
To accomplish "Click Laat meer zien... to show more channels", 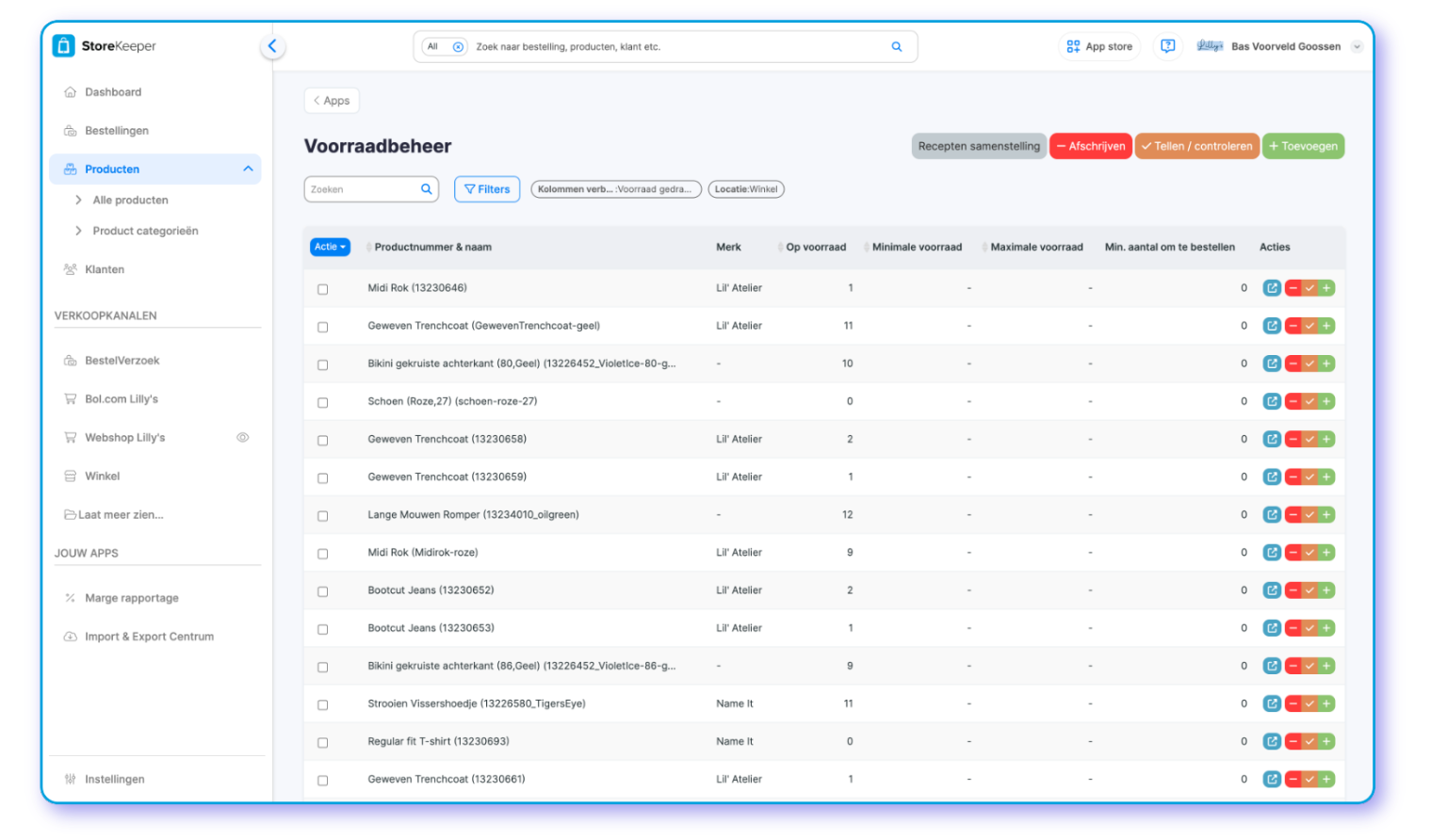I will click(114, 515).
